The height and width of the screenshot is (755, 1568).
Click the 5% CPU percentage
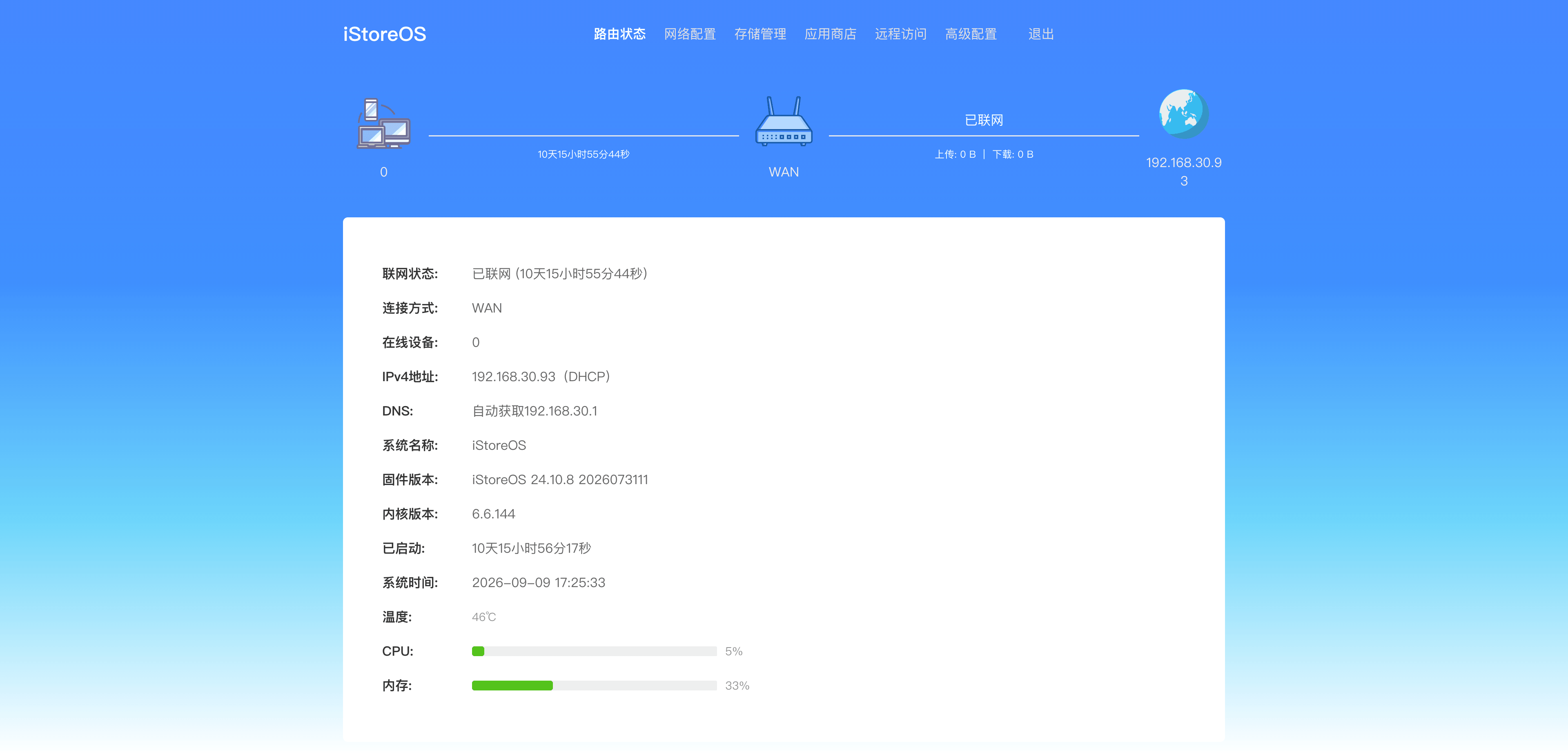pyautogui.click(x=733, y=652)
